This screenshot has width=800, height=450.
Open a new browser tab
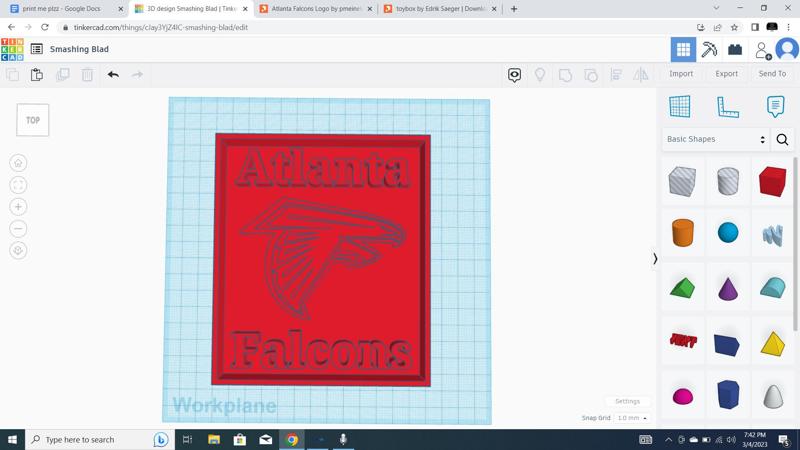[514, 9]
